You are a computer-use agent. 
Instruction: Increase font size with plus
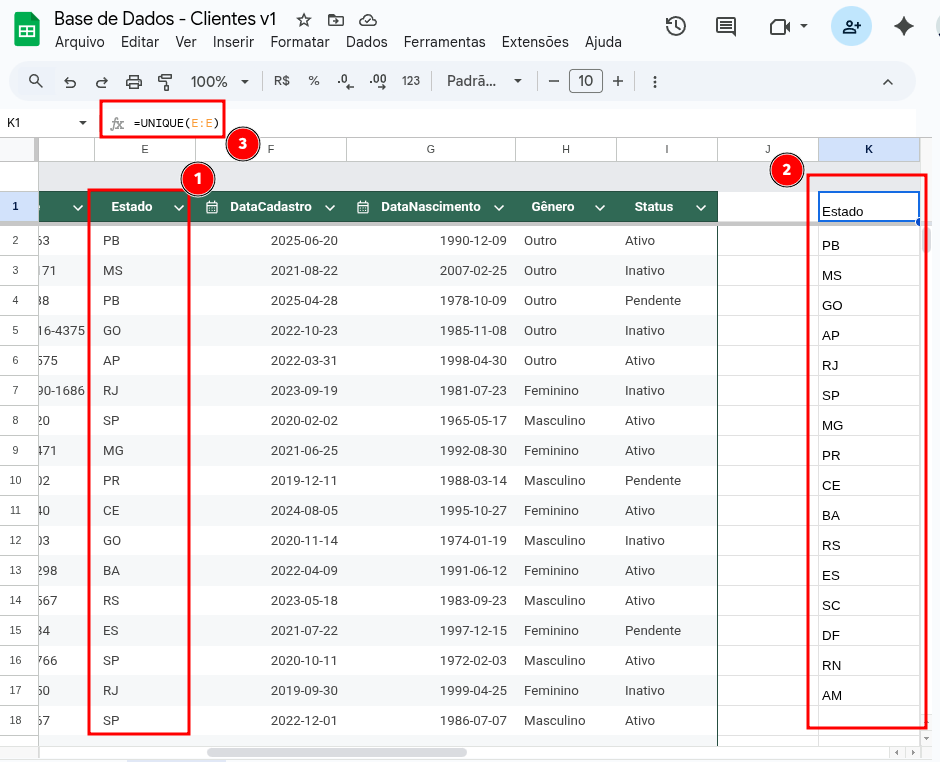618,81
